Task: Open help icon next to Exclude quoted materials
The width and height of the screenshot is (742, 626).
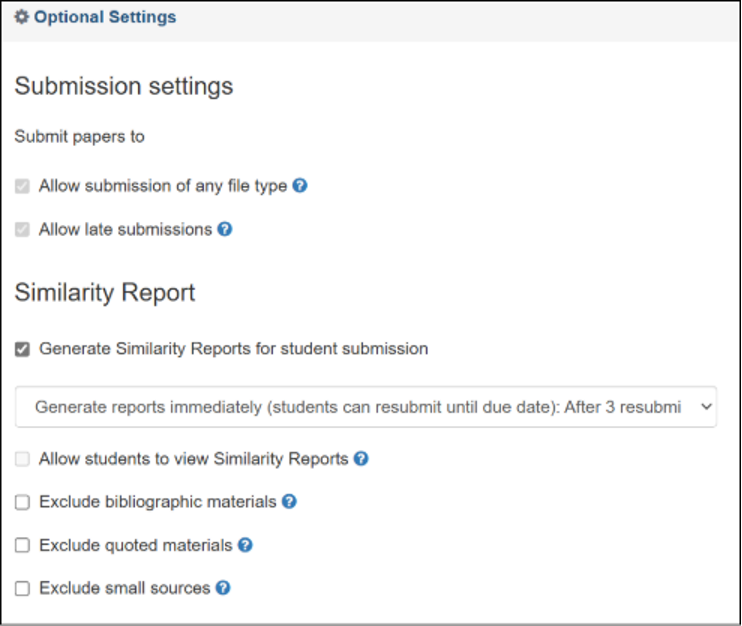Action: [245, 545]
